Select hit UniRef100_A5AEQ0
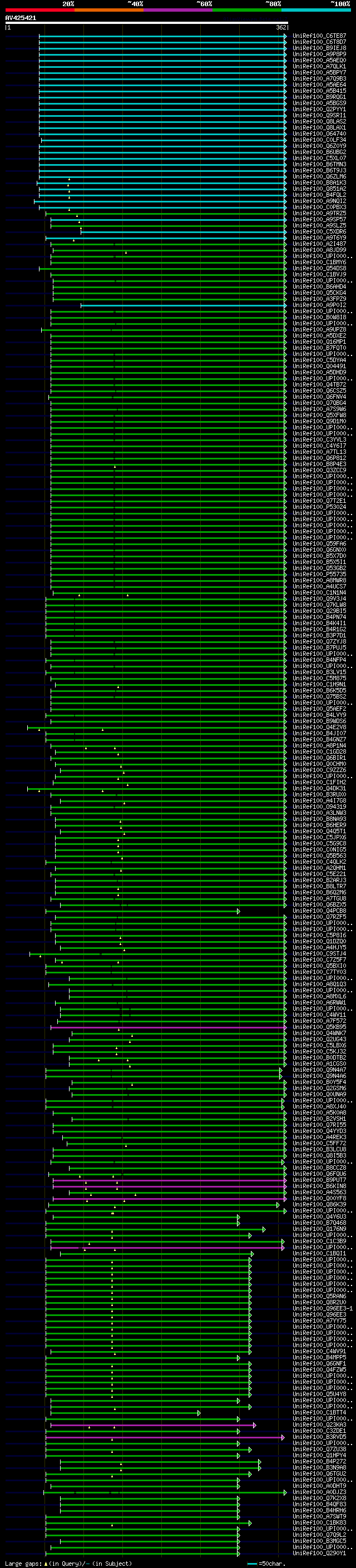 (319, 60)
